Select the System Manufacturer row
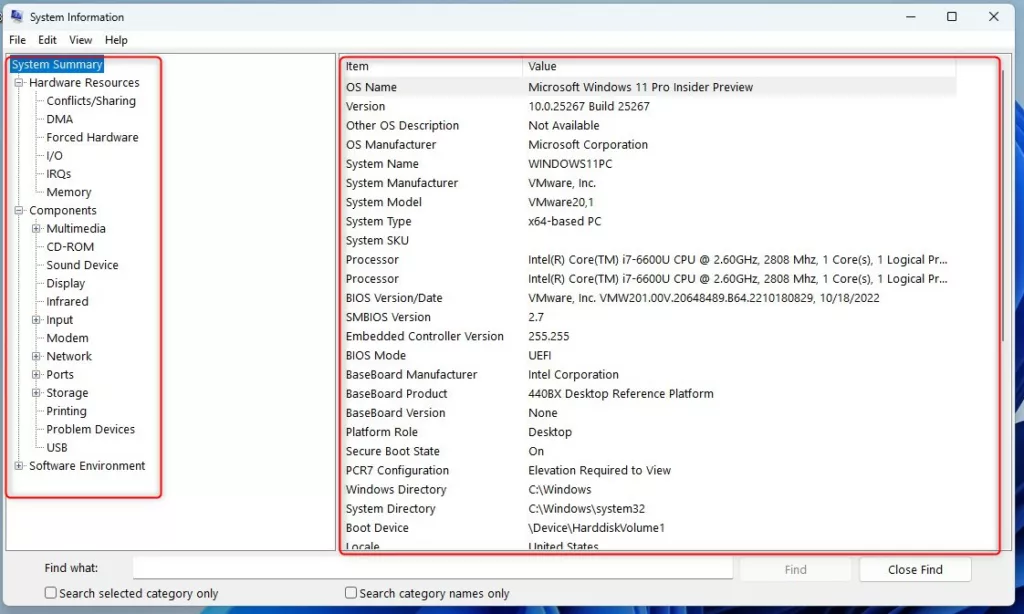 (649, 183)
